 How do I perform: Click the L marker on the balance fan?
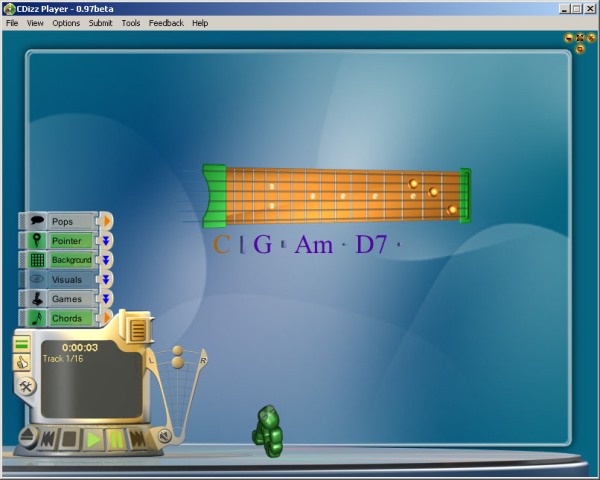click(x=151, y=361)
